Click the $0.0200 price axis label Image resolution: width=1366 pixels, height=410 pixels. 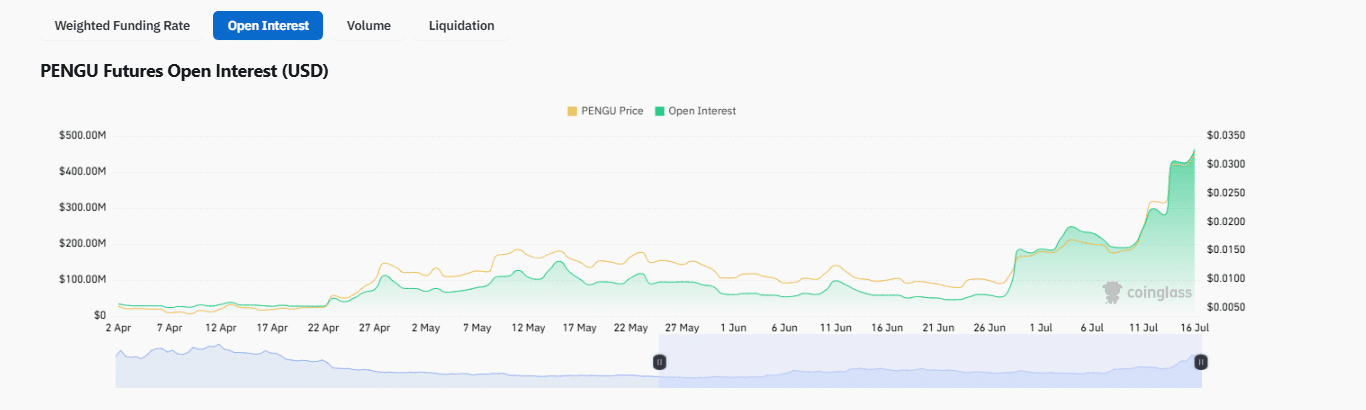1226,222
